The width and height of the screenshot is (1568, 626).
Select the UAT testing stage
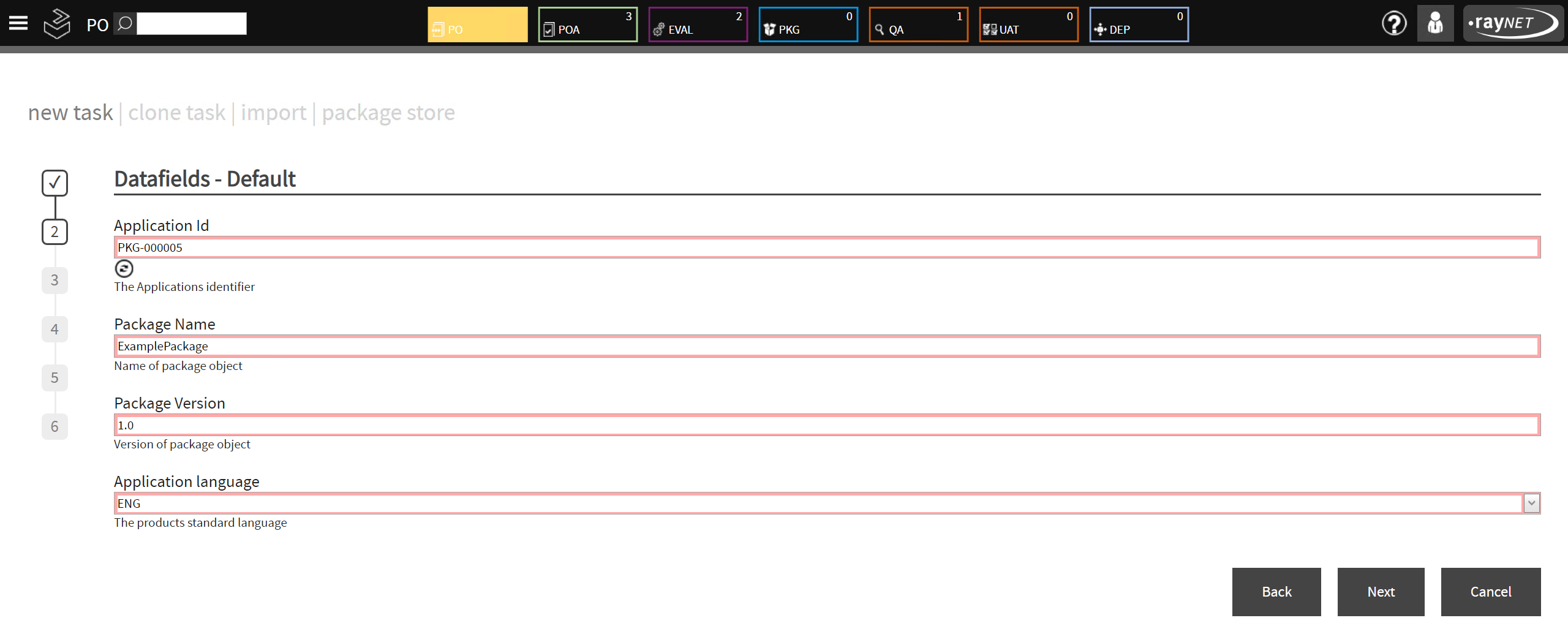[x=1028, y=25]
